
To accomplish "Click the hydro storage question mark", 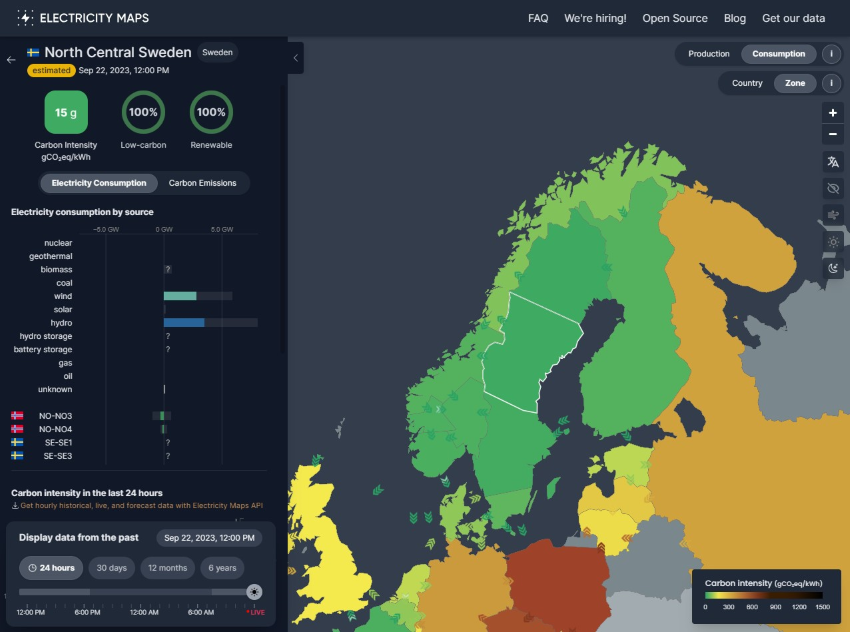I will point(168,336).
